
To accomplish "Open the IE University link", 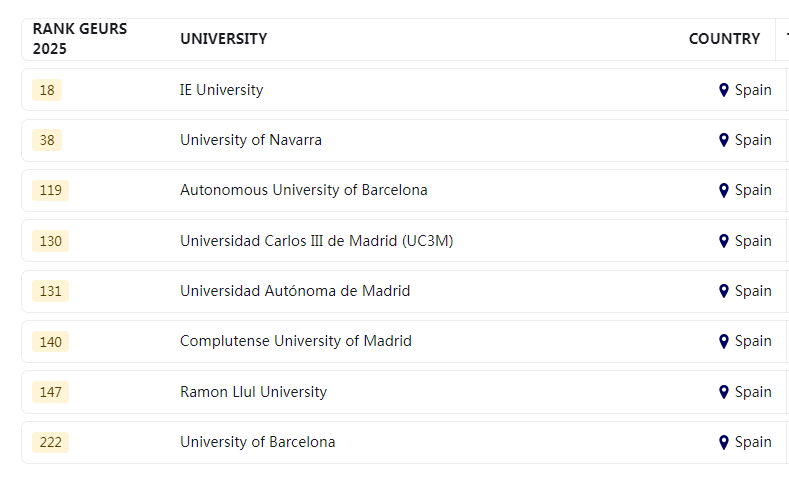I will tap(221, 90).
